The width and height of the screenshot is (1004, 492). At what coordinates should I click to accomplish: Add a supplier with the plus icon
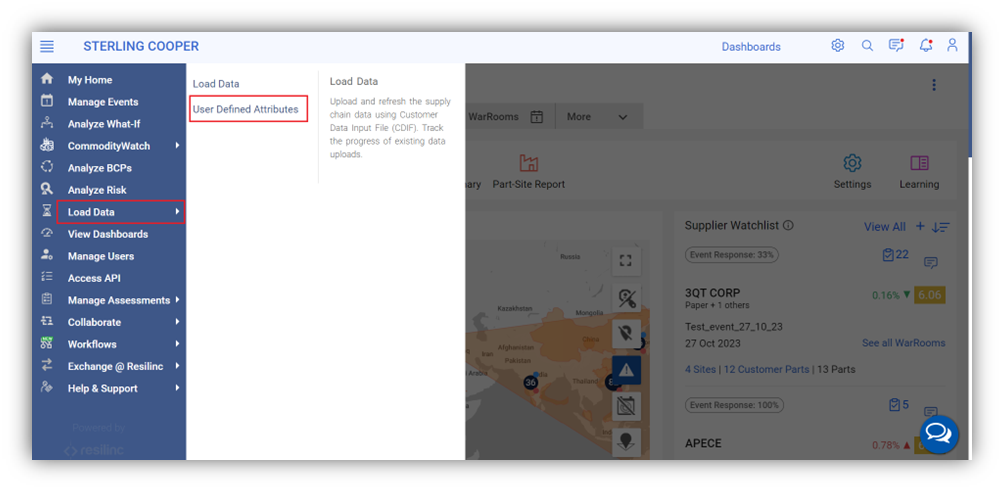[x=920, y=226]
